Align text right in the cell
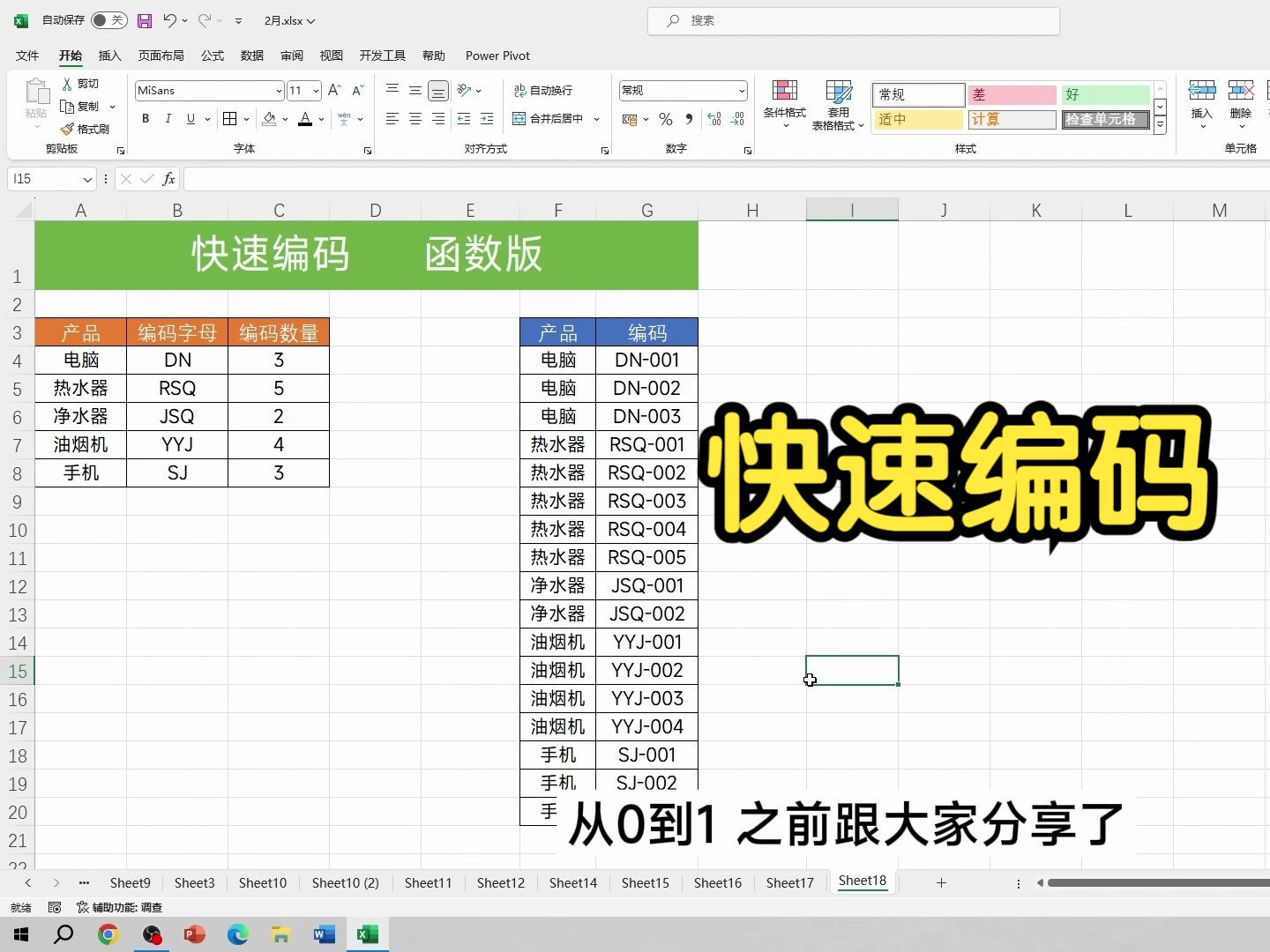The width and height of the screenshot is (1270, 952). coord(438,119)
